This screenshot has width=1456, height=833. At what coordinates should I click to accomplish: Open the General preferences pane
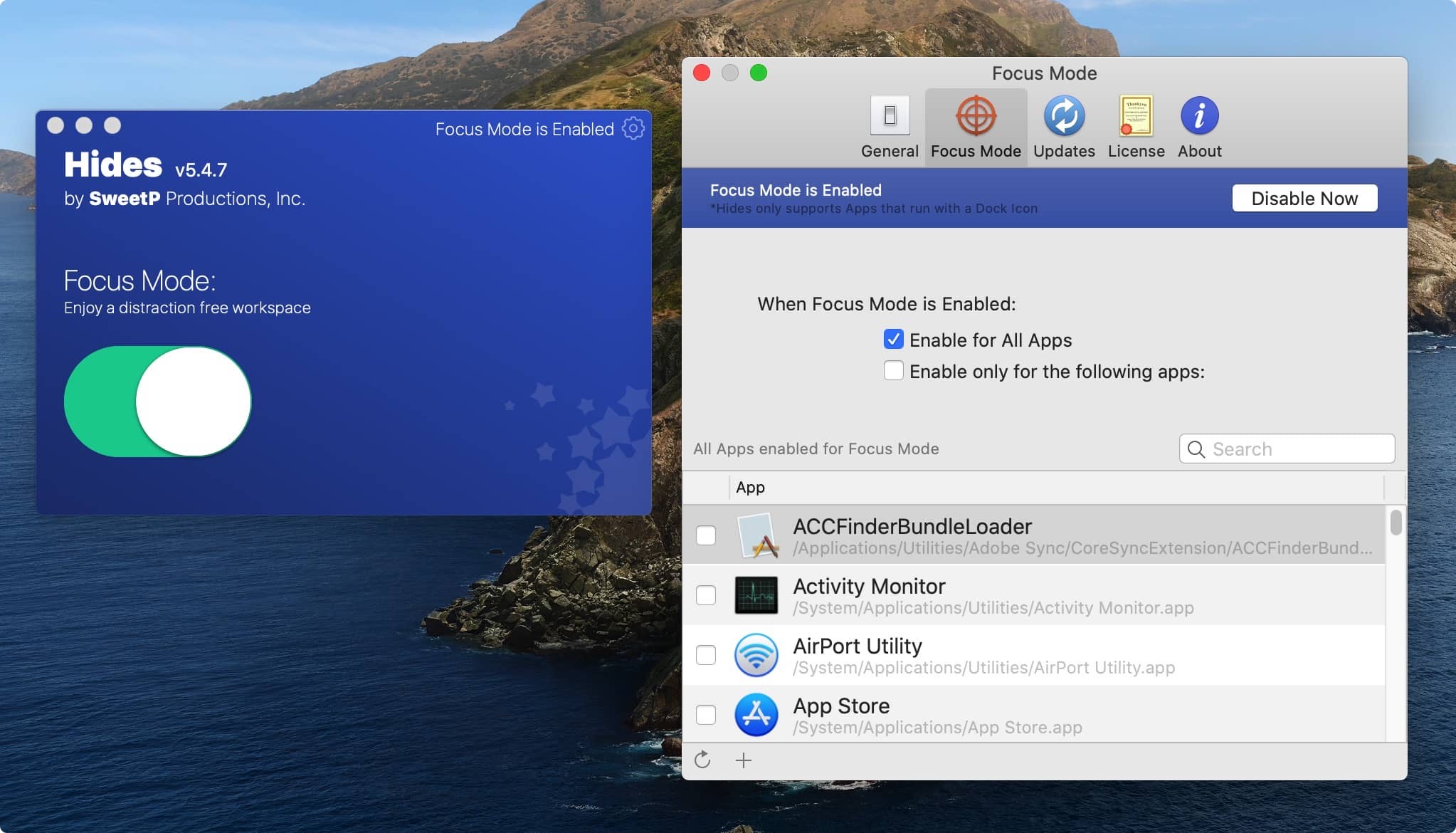click(890, 128)
